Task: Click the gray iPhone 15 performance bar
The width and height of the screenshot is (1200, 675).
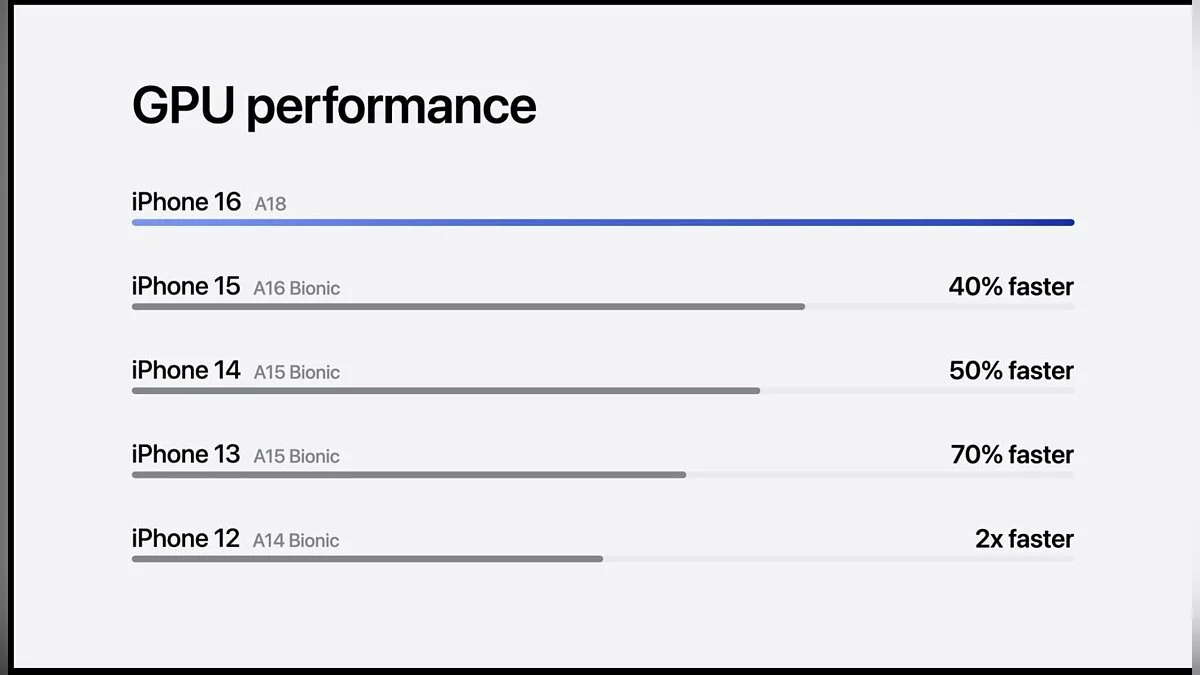Action: click(468, 306)
